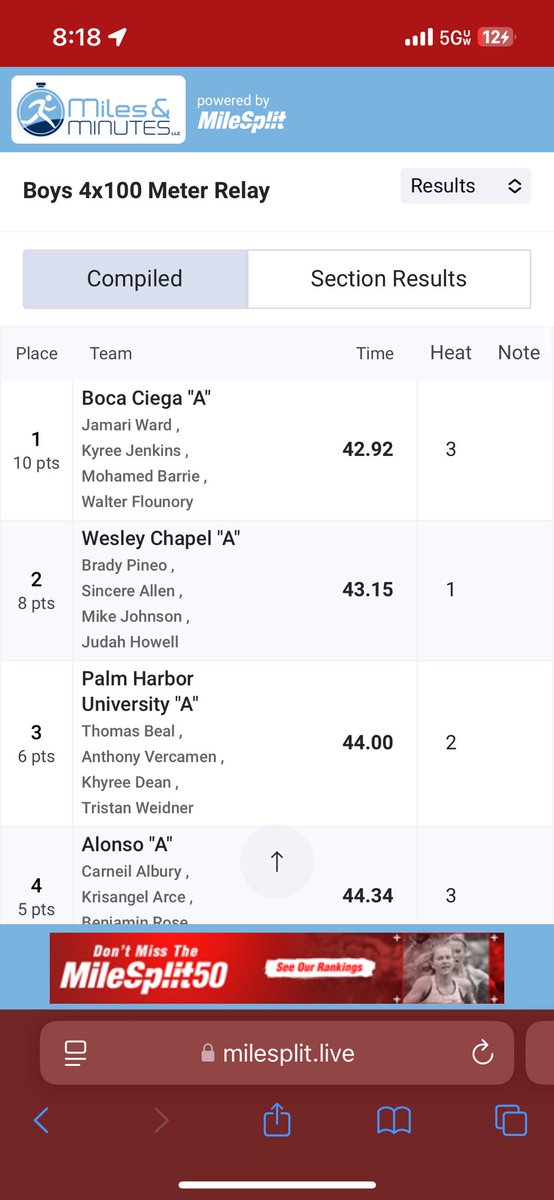Viewport: 554px width, 1200px height.
Task: Tap the scroll-to-top arrow button
Action: point(277,861)
